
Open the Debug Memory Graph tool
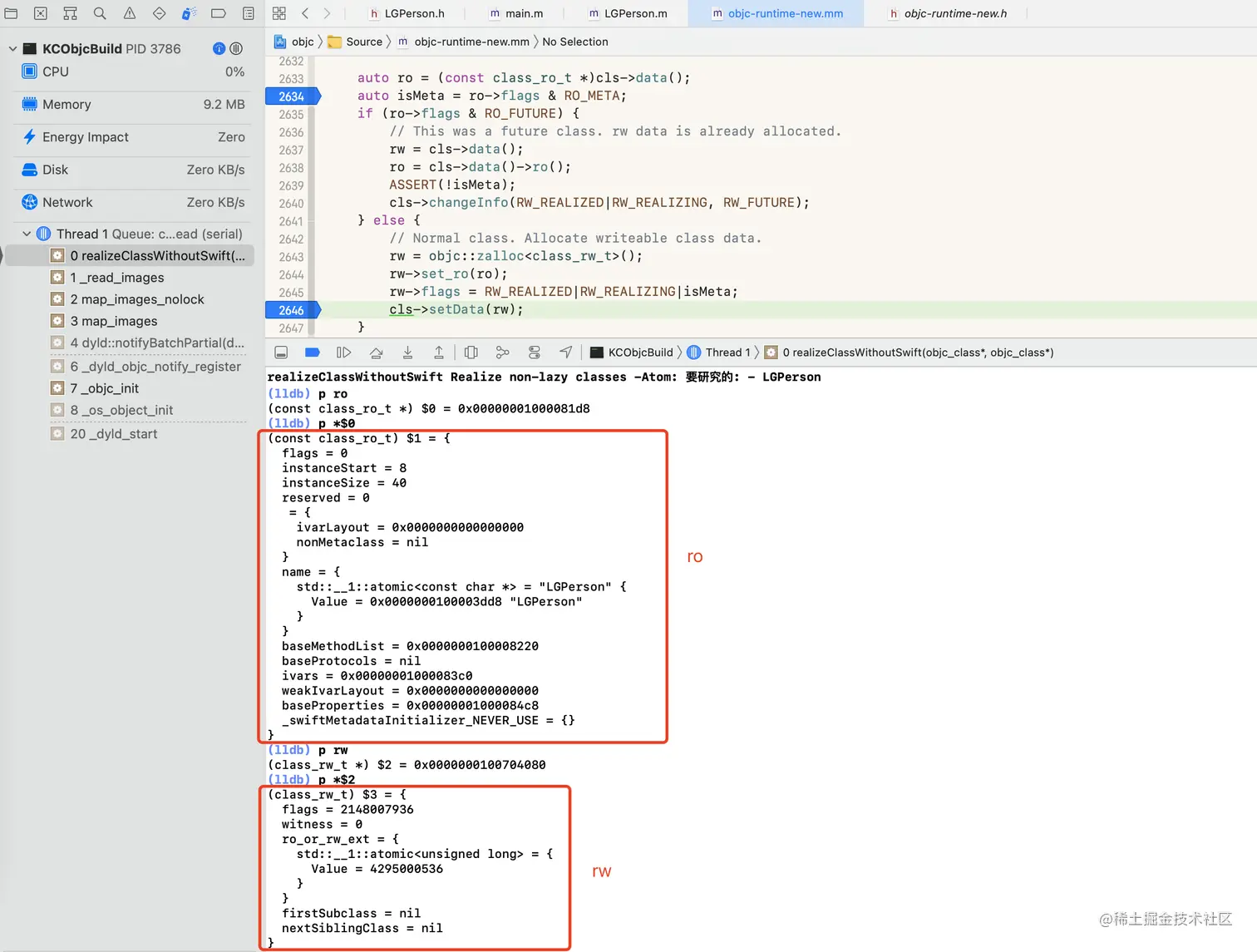(x=502, y=353)
